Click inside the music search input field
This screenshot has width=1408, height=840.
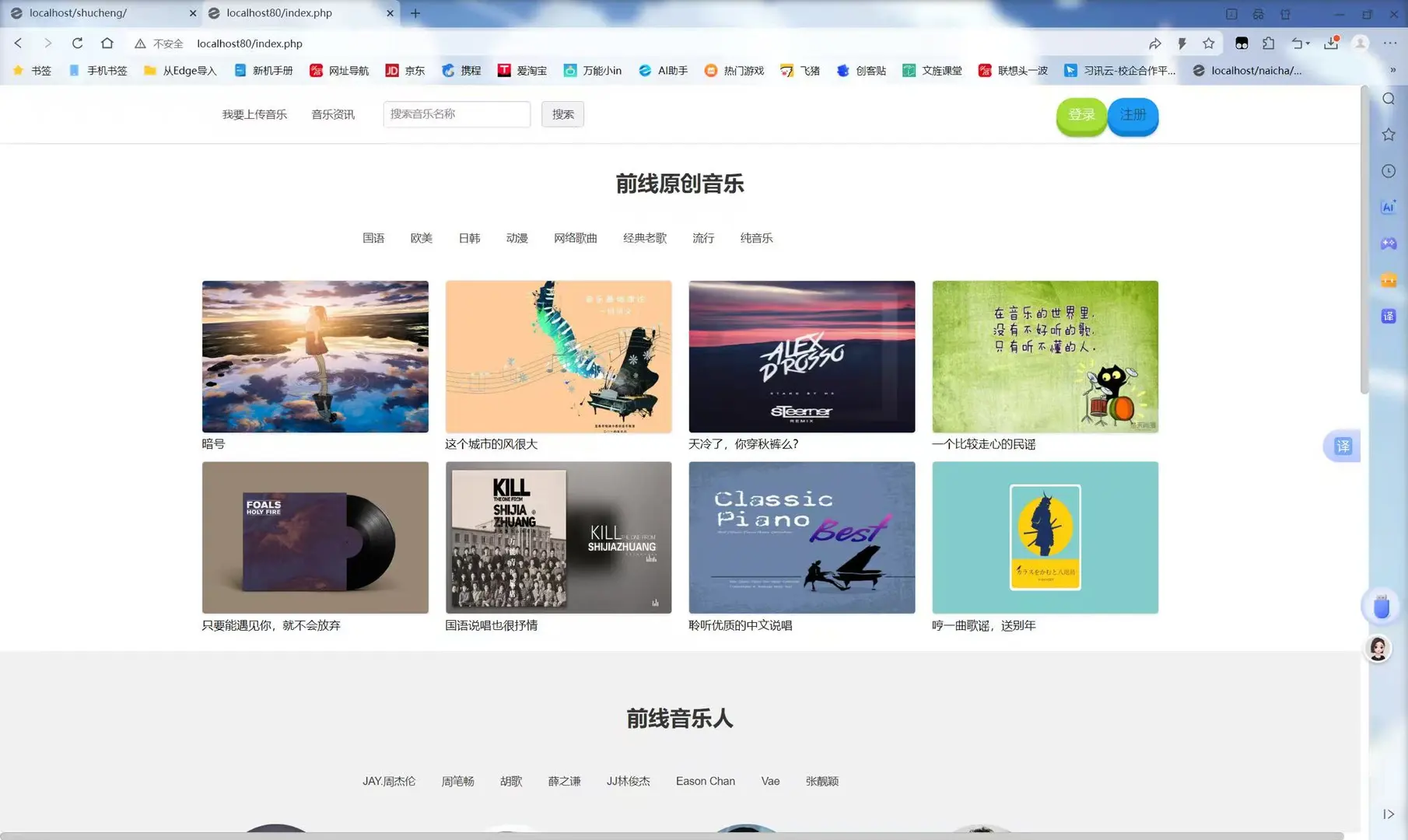pos(456,114)
